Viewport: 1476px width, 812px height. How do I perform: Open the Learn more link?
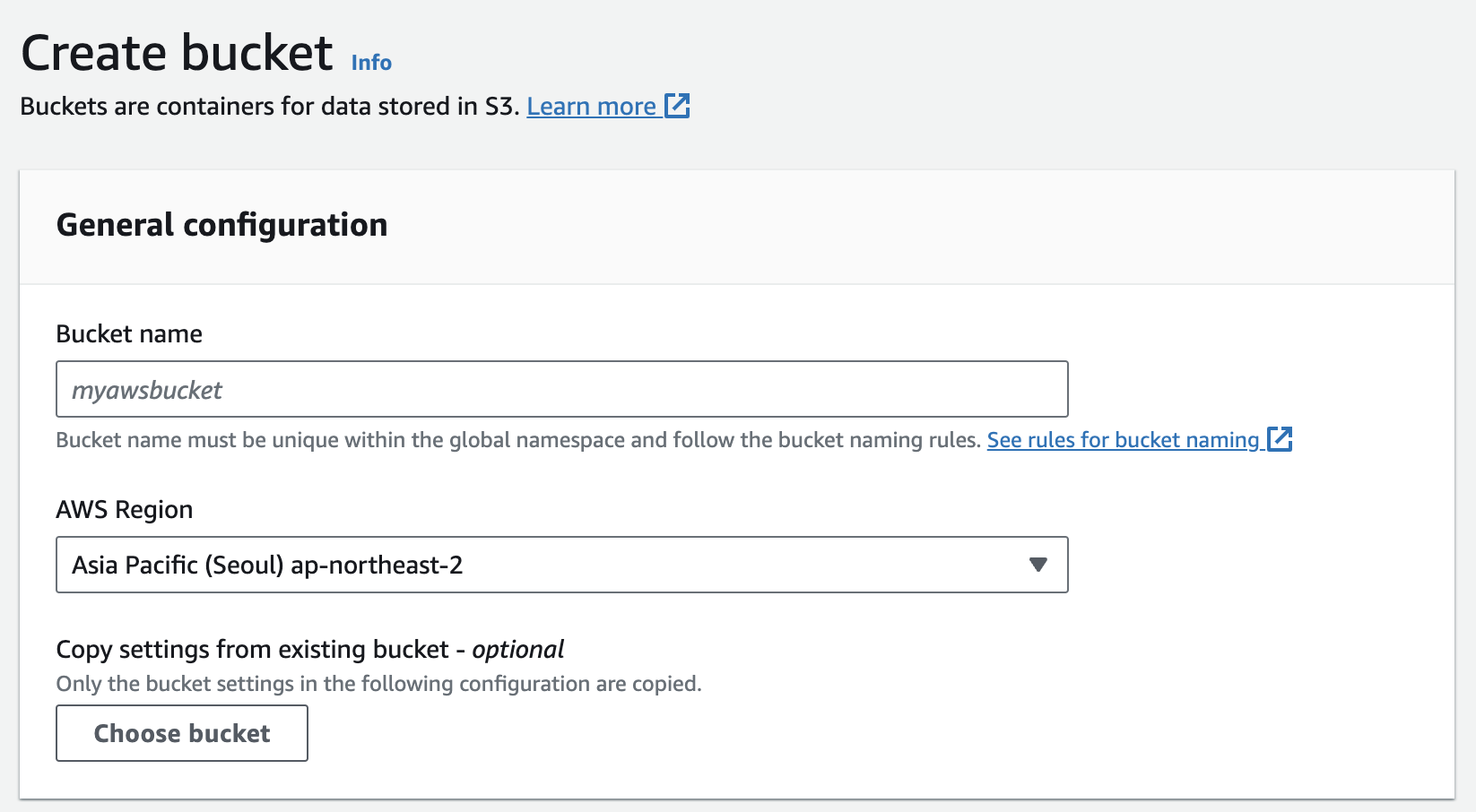point(591,107)
